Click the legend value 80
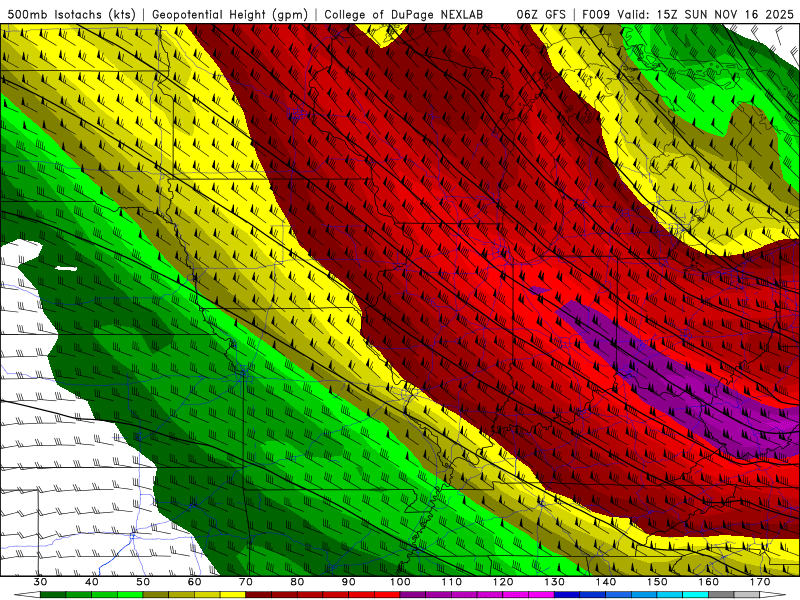 click(297, 582)
